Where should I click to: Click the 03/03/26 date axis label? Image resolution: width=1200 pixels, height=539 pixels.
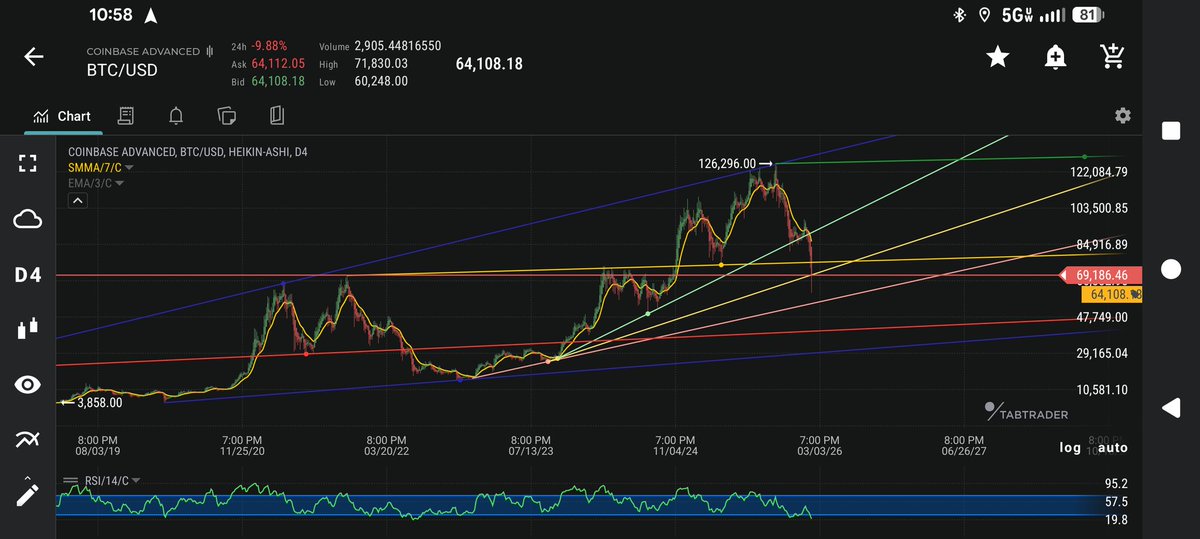pyautogui.click(x=819, y=451)
